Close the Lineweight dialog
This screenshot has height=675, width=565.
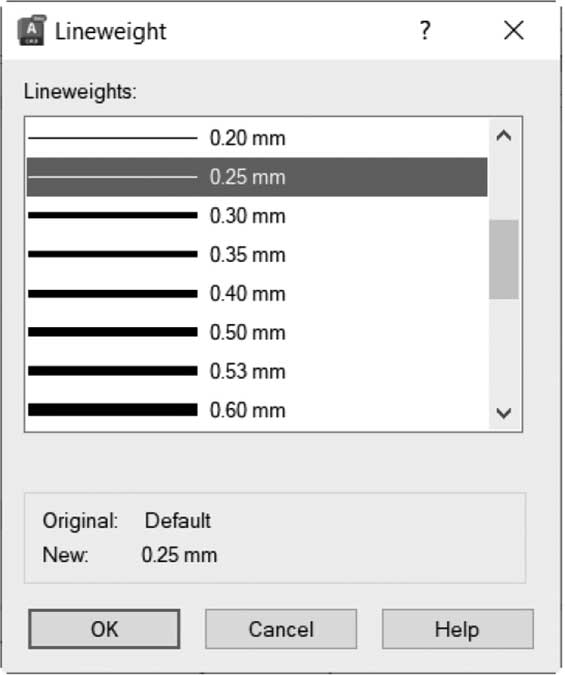514,31
